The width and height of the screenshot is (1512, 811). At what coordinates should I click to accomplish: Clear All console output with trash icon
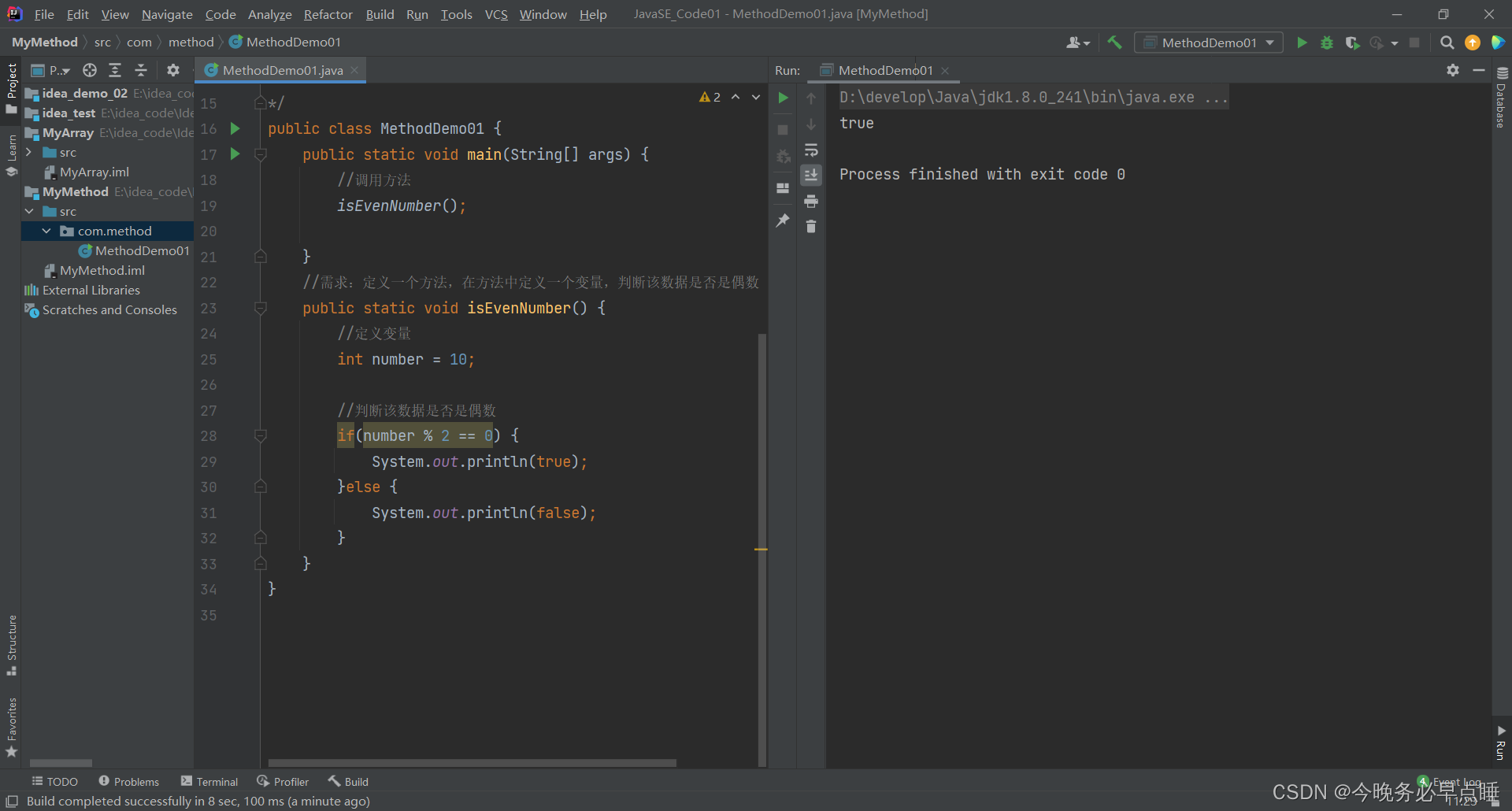coord(811,227)
